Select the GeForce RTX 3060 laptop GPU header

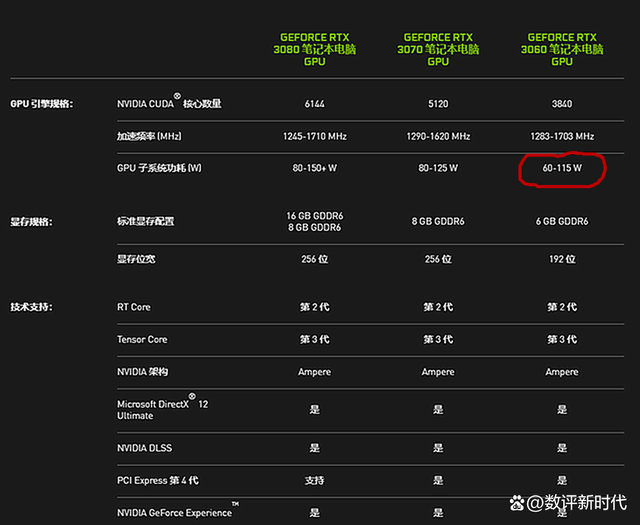point(562,49)
